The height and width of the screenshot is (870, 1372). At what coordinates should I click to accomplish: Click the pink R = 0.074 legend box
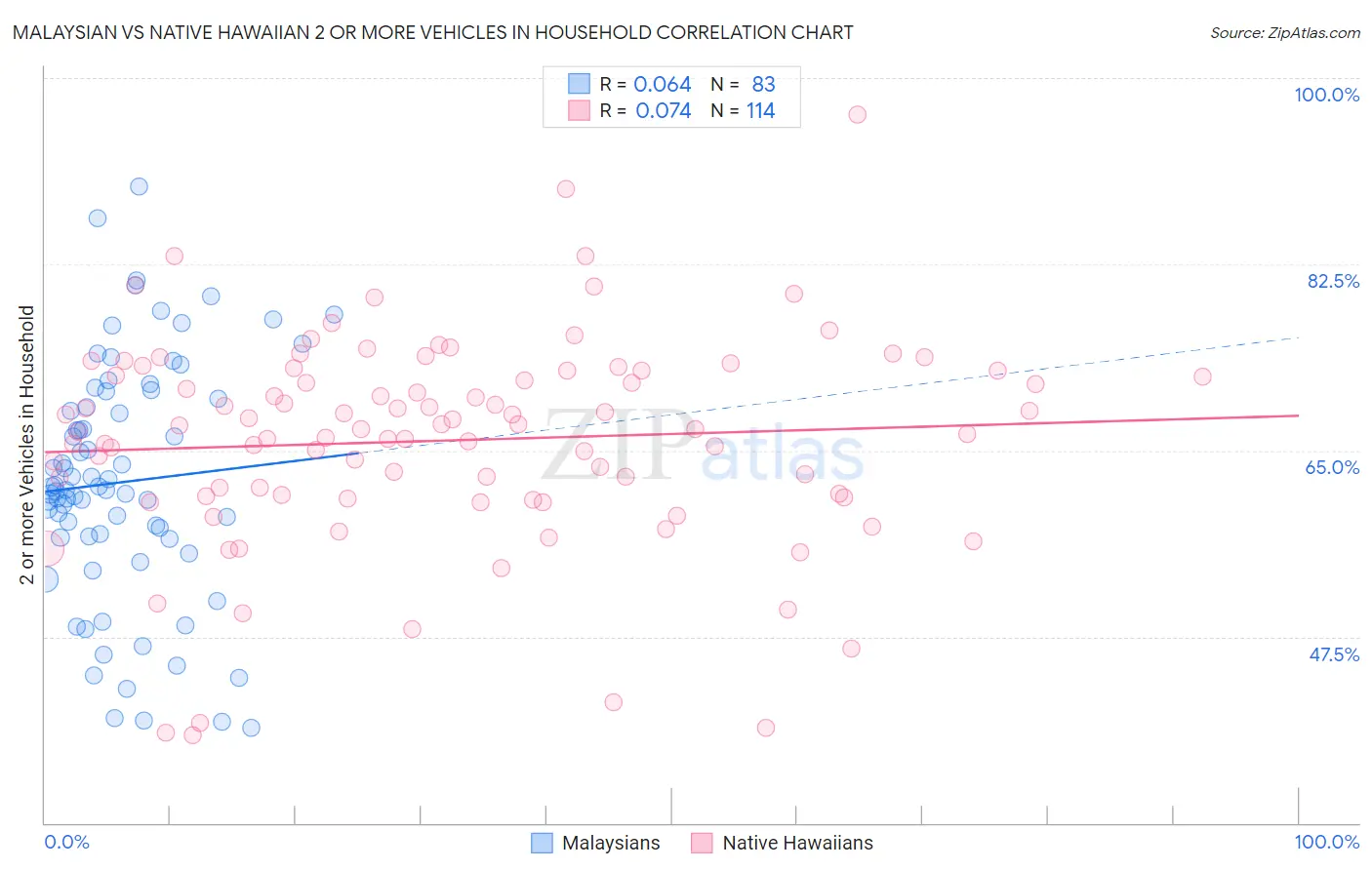click(580, 110)
